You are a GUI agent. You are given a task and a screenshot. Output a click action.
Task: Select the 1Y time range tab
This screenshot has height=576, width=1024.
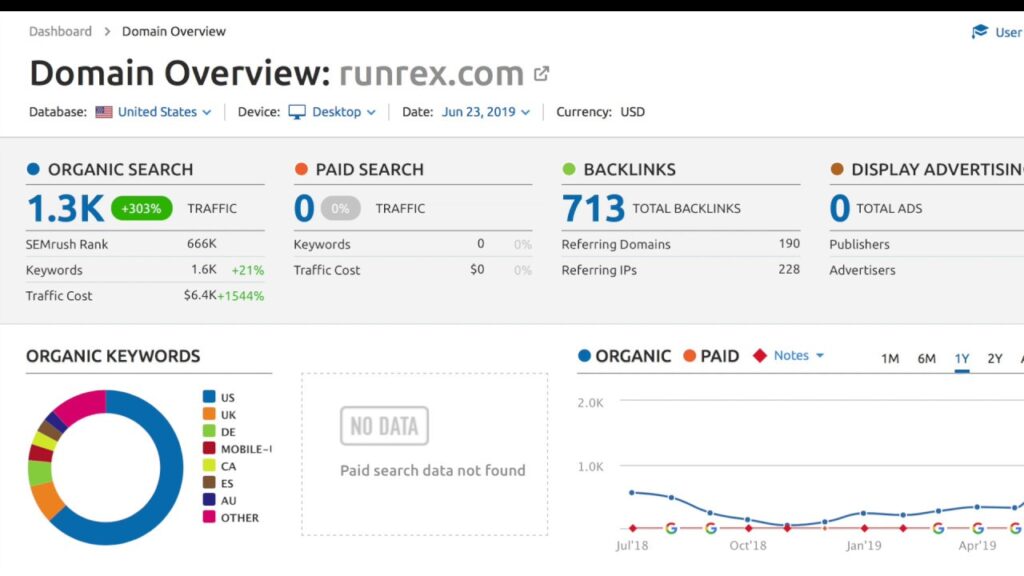[961, 359]
